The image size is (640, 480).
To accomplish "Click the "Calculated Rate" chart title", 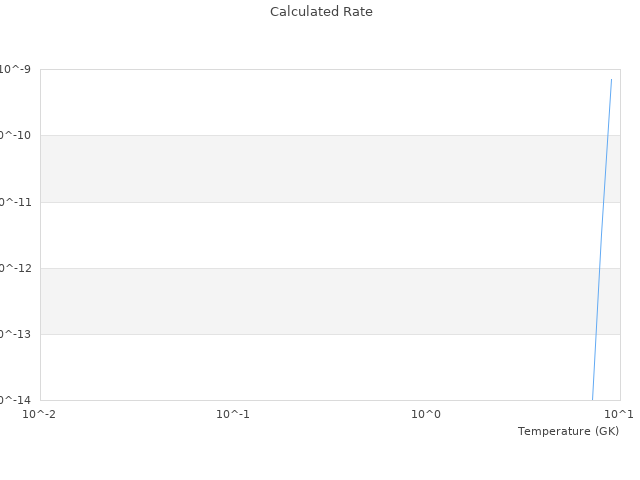I will tap(321, 12).
